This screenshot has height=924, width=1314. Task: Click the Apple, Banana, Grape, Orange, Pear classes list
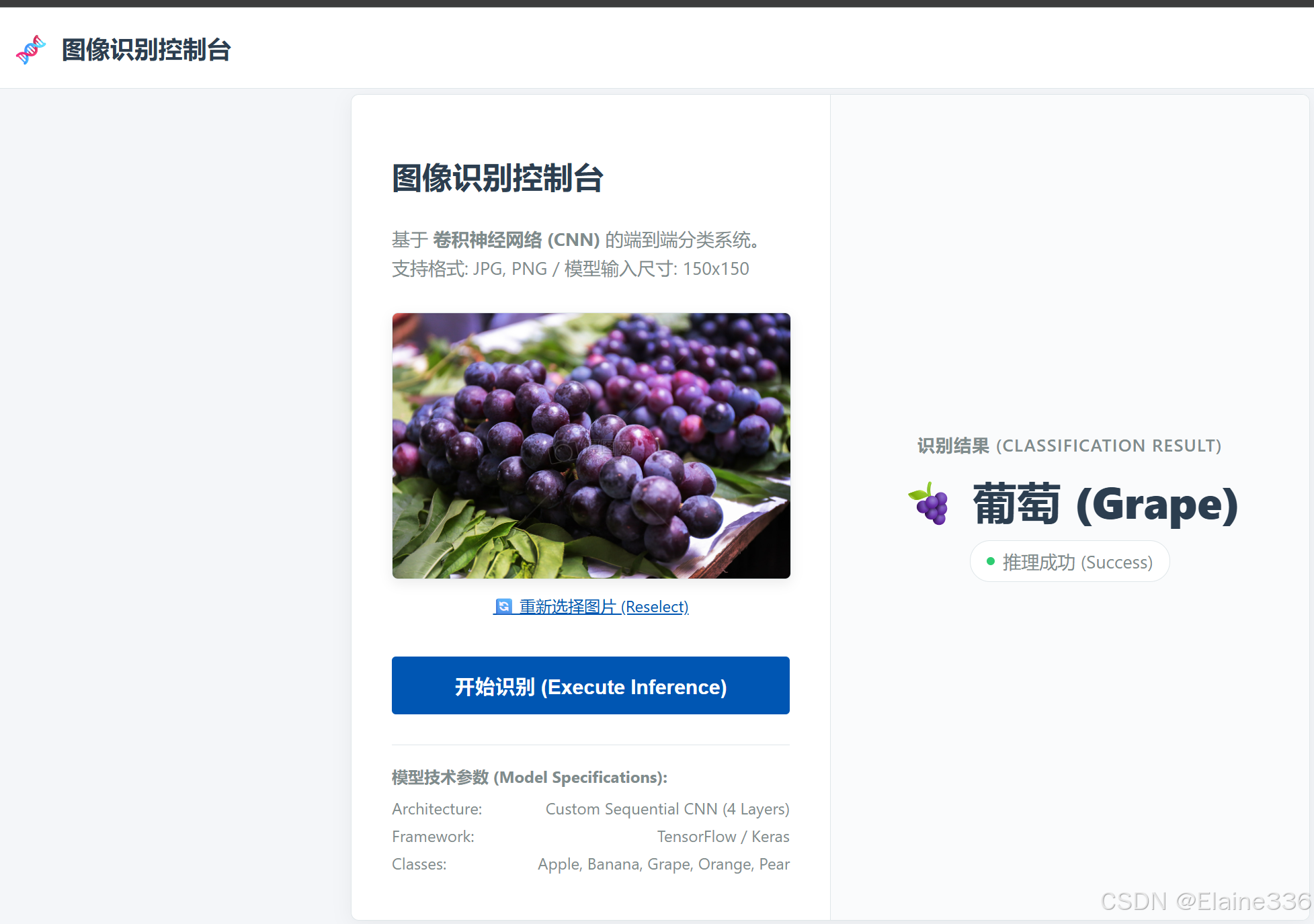pyautogui.click(x=663, y=864)
